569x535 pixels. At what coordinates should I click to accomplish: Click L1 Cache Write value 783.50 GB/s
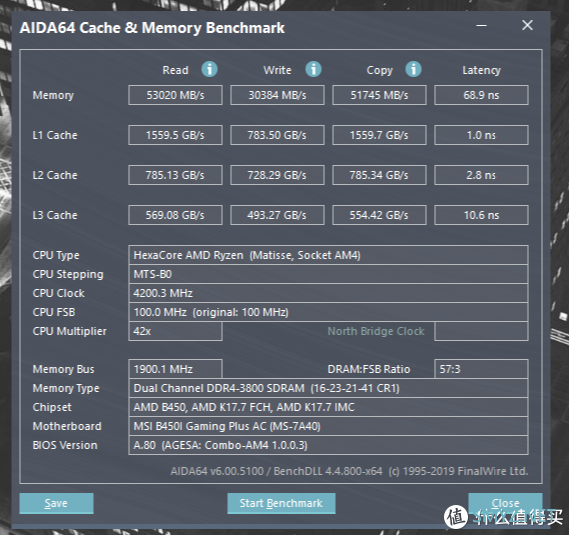click(x=277, y=135)
